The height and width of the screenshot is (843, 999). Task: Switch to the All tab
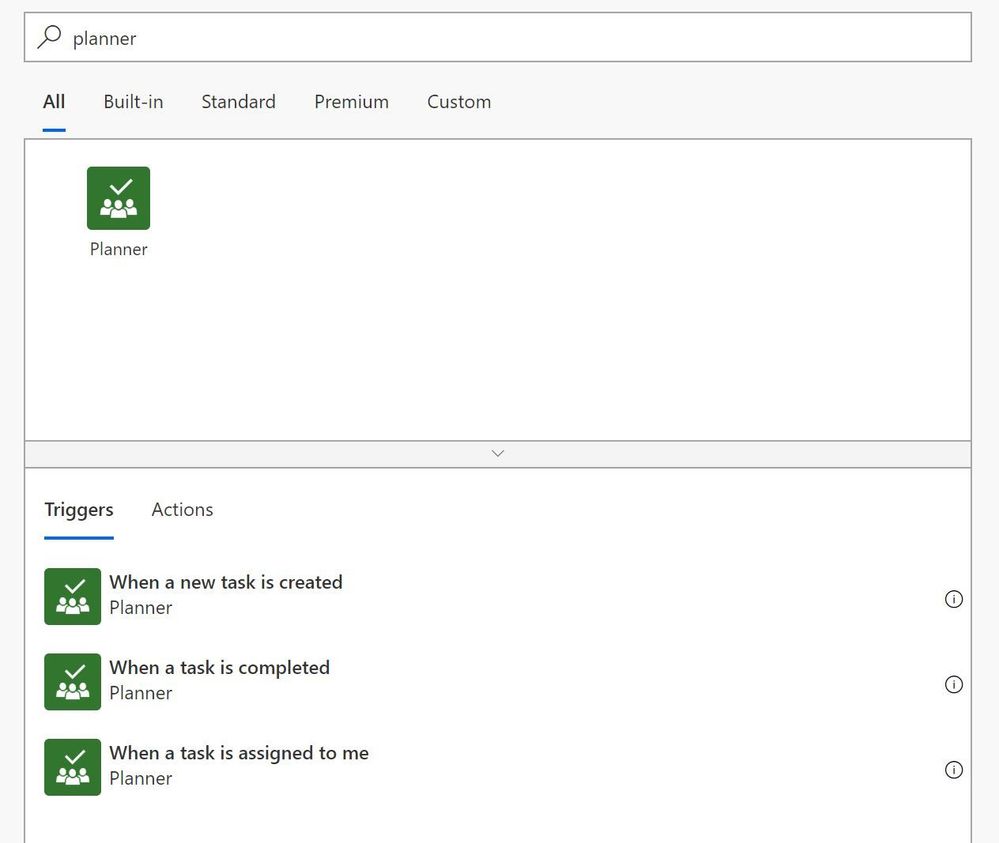coord(54,102)
